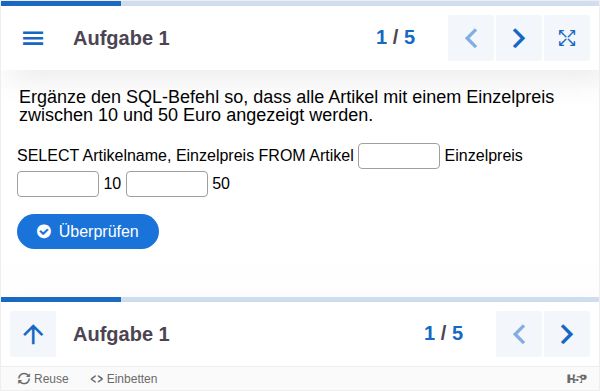The height and width of the screenshot is (391, 600).
Task: Click the Aufgabe 1 title in top header
Action: point(121,38)
